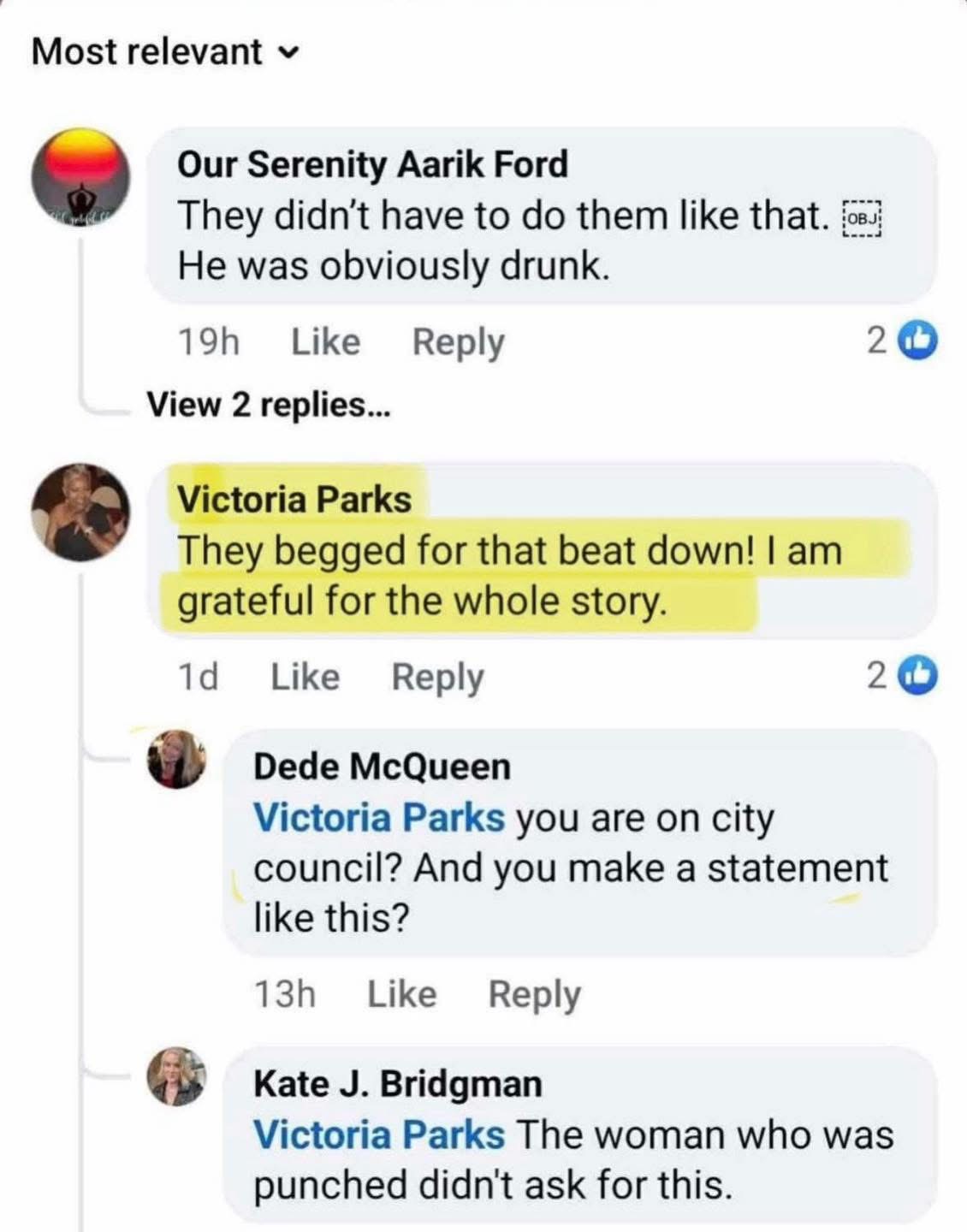Screen dimensions: 967x1232
Task: Reply to Dede McQueen's comment
Action: tap(534, 995)
